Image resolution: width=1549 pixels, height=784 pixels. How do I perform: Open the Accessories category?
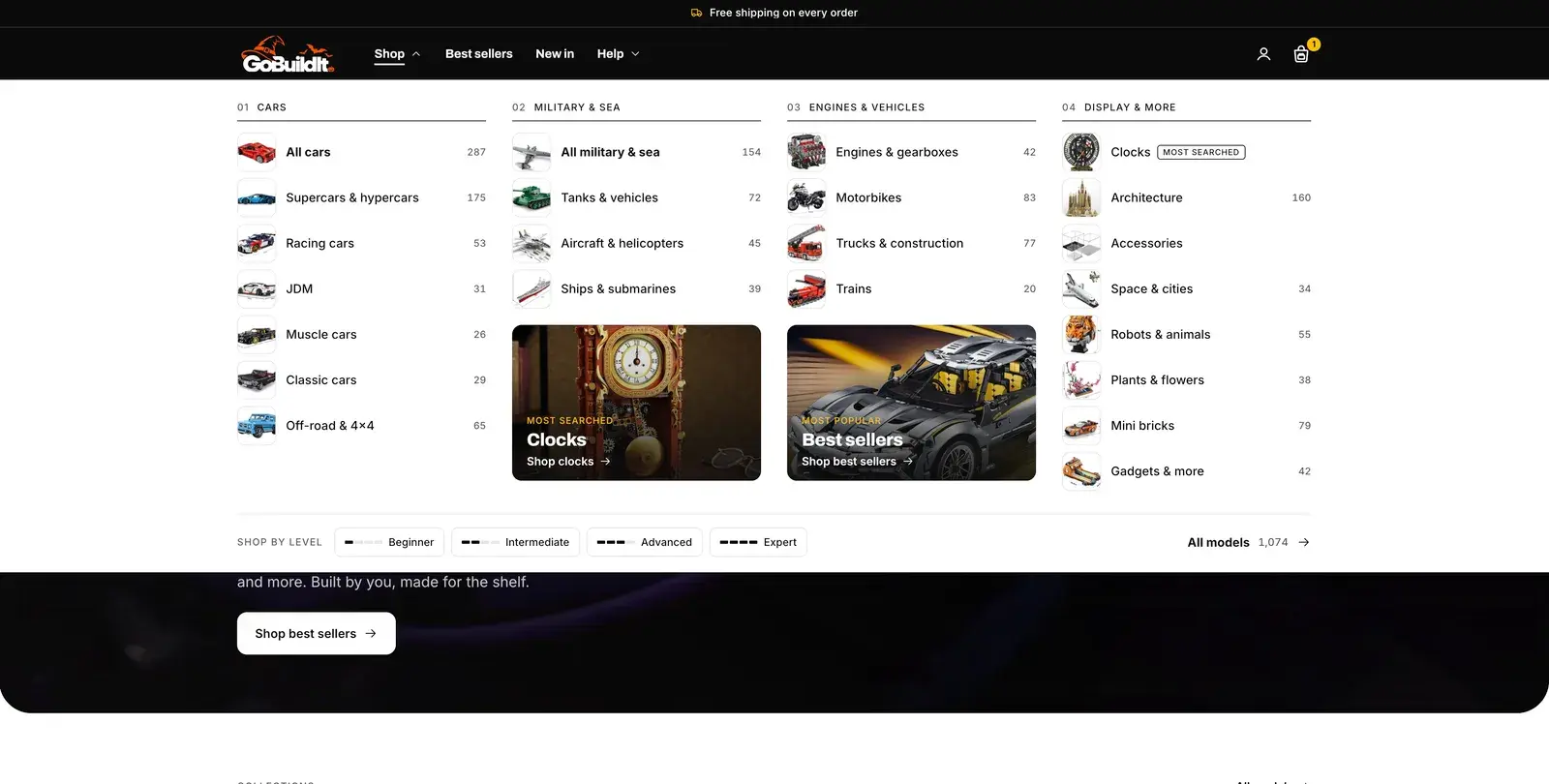click(1186, 243)
